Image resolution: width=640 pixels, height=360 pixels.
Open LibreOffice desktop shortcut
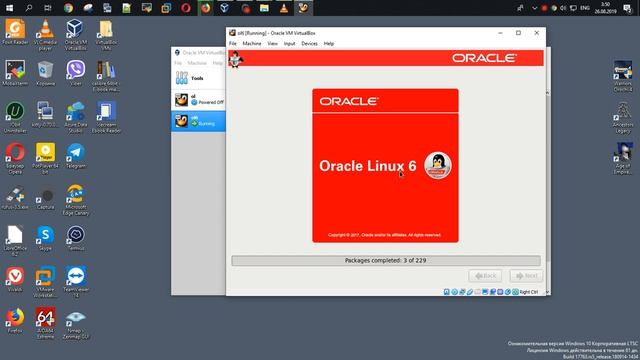[x=15, y=241]
